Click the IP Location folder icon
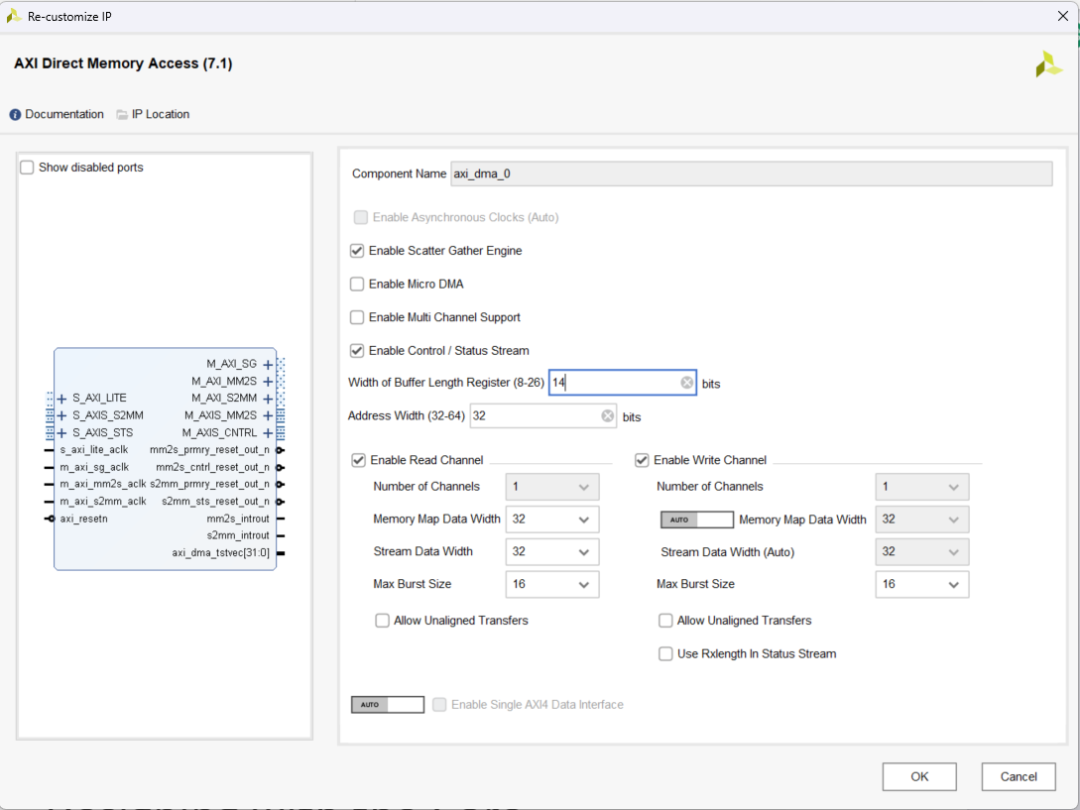The width and height of the screenshot is (1080, 810). pos(122,114)
